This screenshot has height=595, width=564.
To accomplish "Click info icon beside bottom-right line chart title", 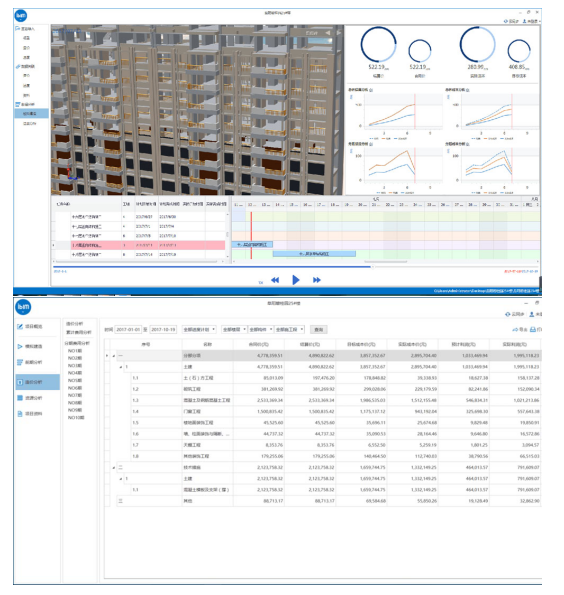I will [x=467, y=144].
